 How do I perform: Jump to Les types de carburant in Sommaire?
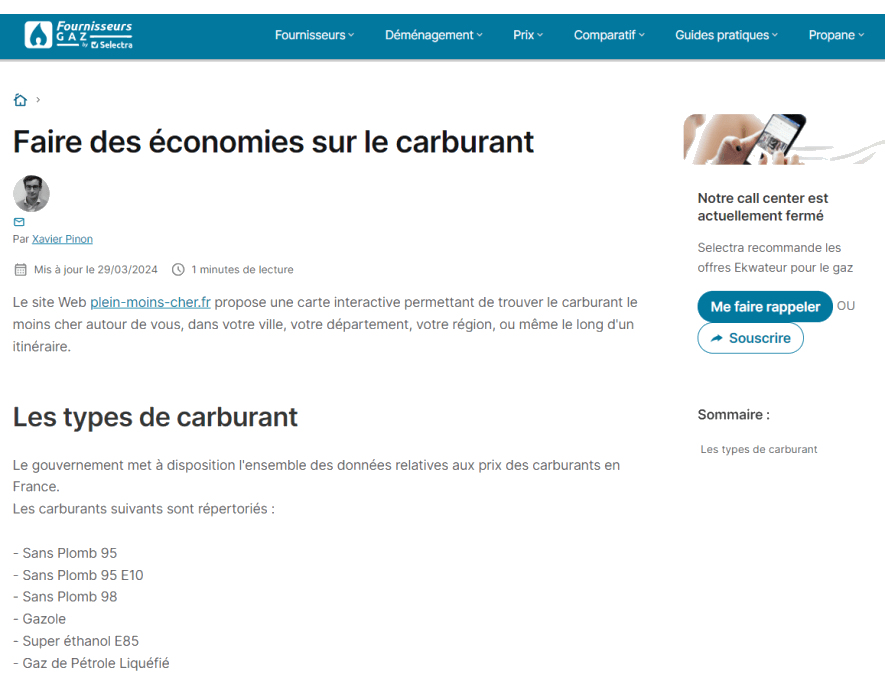tap(758, 450)
